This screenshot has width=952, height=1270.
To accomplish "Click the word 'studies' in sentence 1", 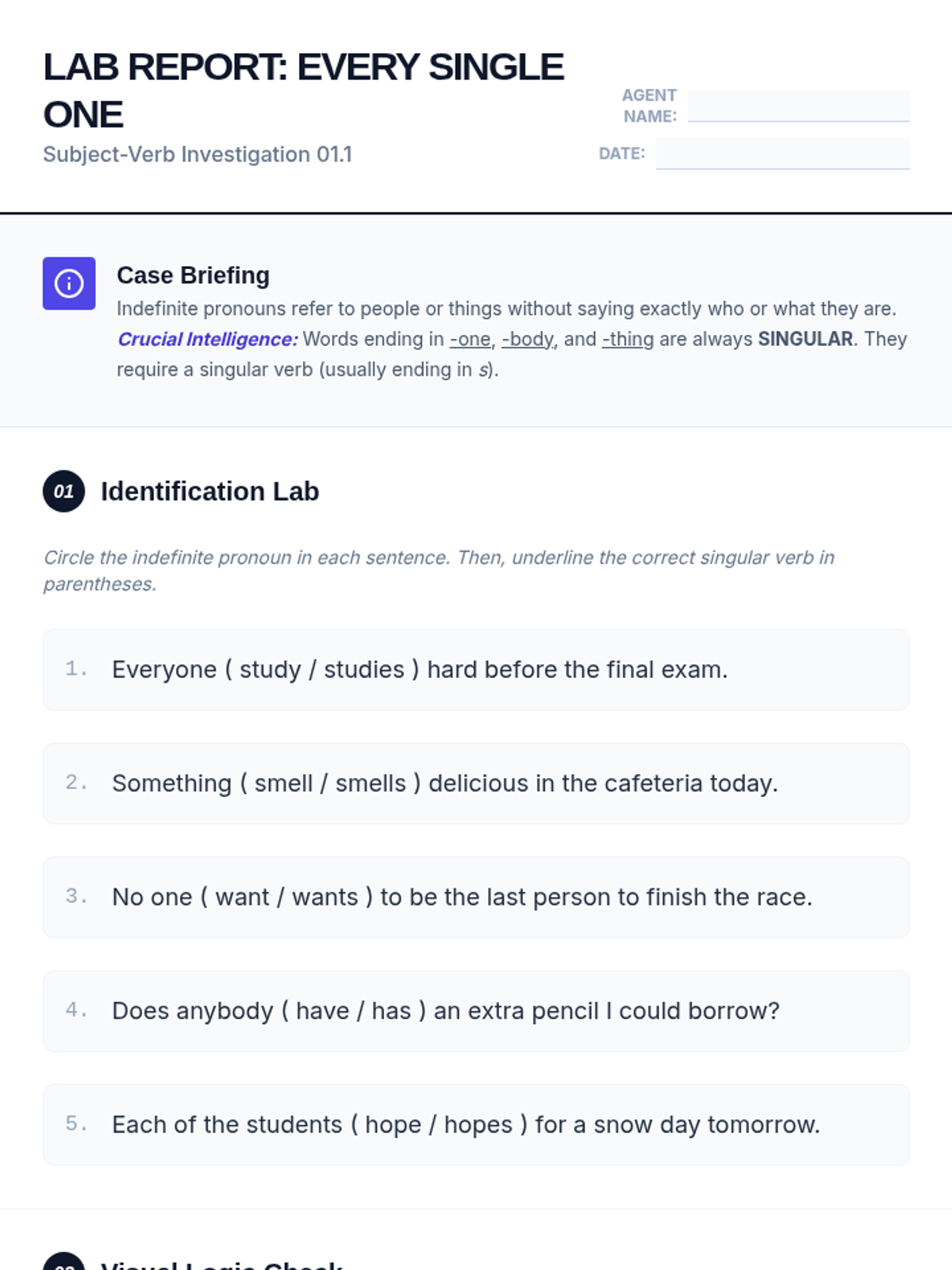I will coord(364,670).
